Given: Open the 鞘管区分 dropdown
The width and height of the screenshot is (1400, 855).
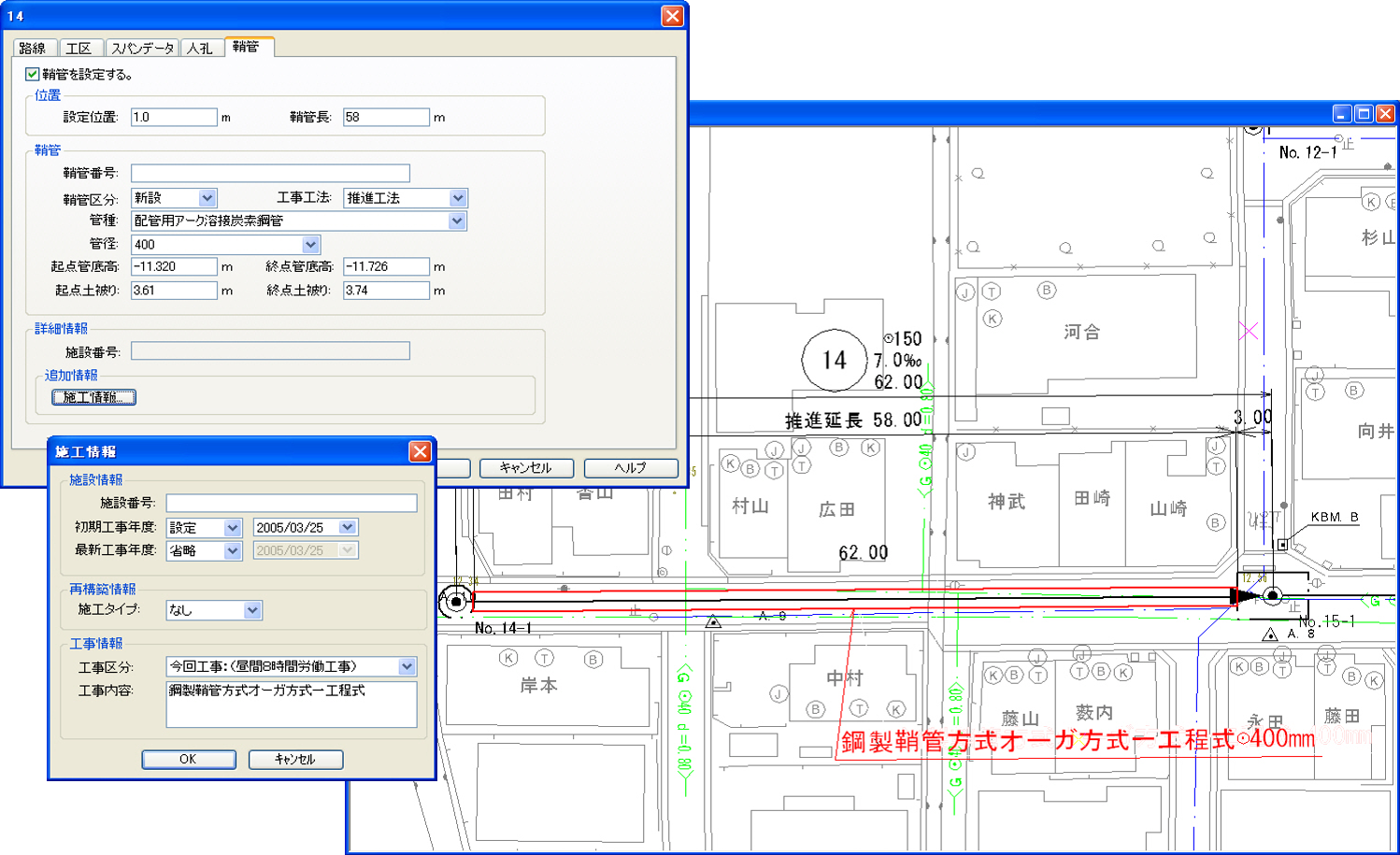Looking at the screenshot, I should pyautogui.click(x=207, y=198).
